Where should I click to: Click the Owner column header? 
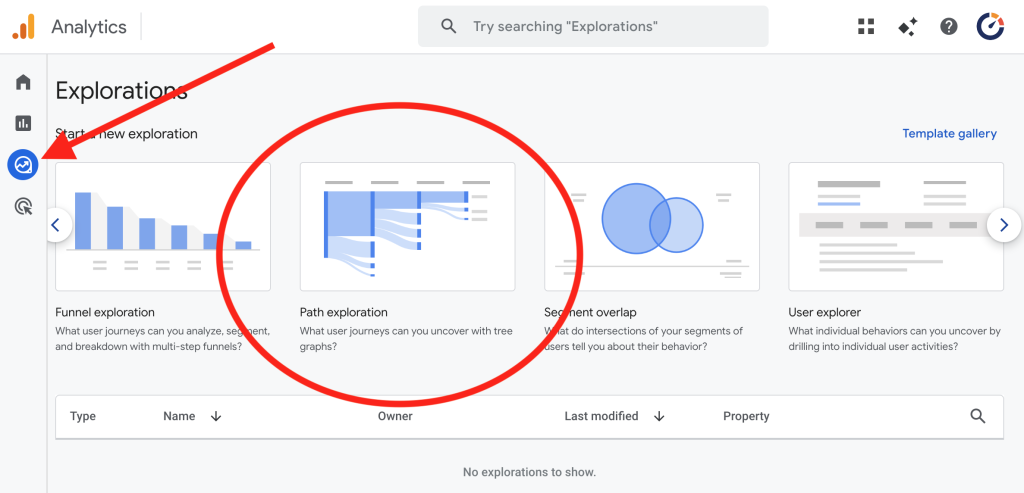395,416
